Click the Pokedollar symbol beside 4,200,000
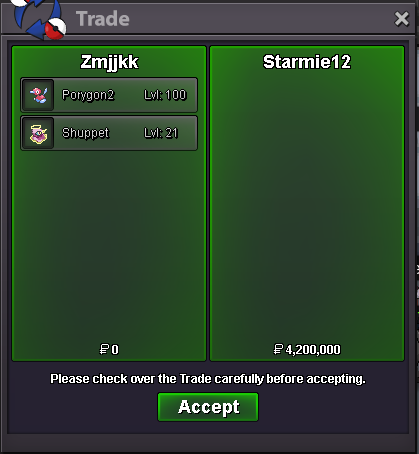This screenshot has height=454, width=419. (278, 349)
